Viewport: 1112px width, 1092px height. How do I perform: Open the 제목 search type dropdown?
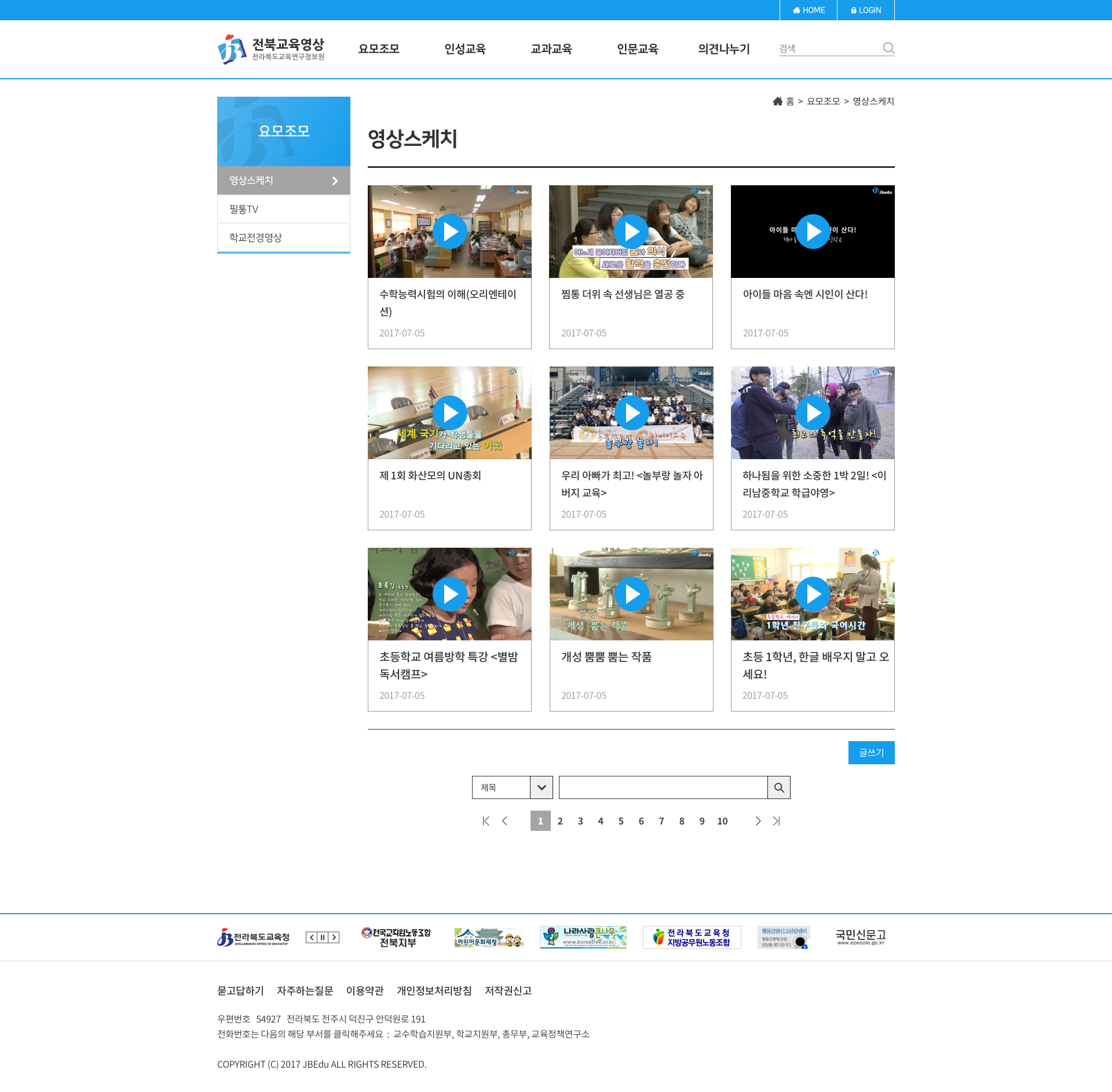coord(512,787)
